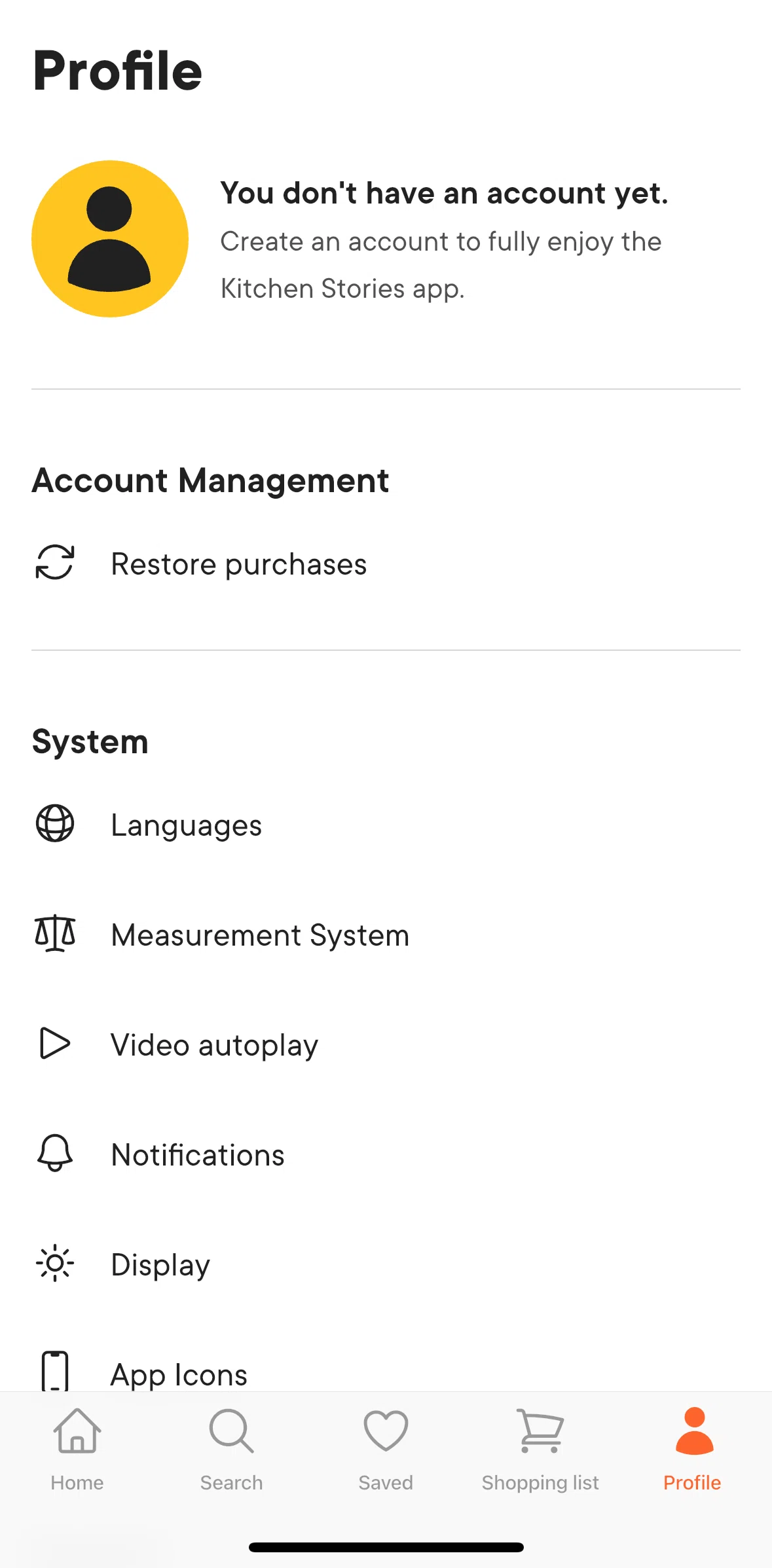Viewport: 772px width, 1568px height.
Task: Tap the yellow profile avatar icon
Action: coord(110,239)
